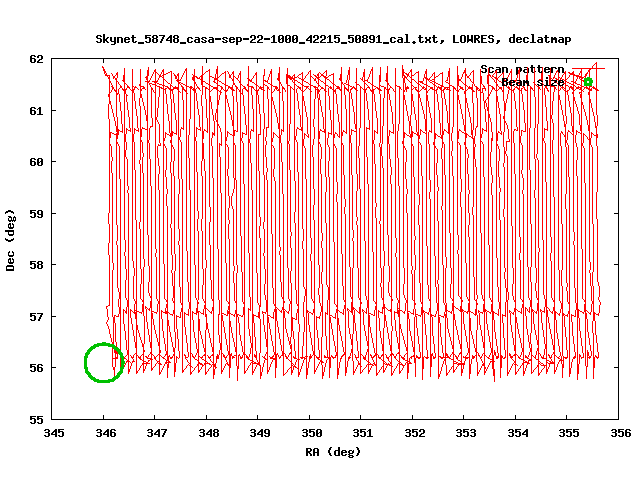640x480 pixels.
Task: Click the y-axis tick label 62
Action: tap(36, 59)
